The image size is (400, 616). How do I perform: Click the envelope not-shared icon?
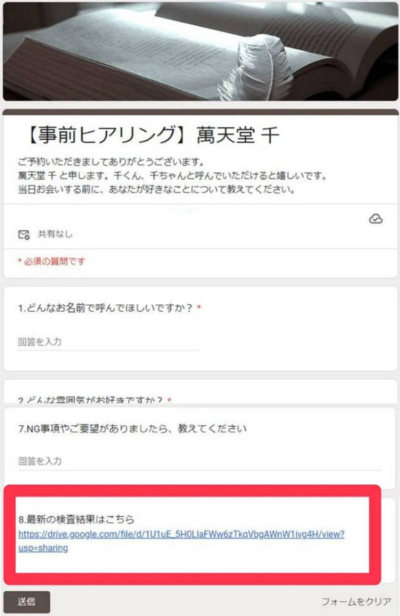(x=24, y=235)
